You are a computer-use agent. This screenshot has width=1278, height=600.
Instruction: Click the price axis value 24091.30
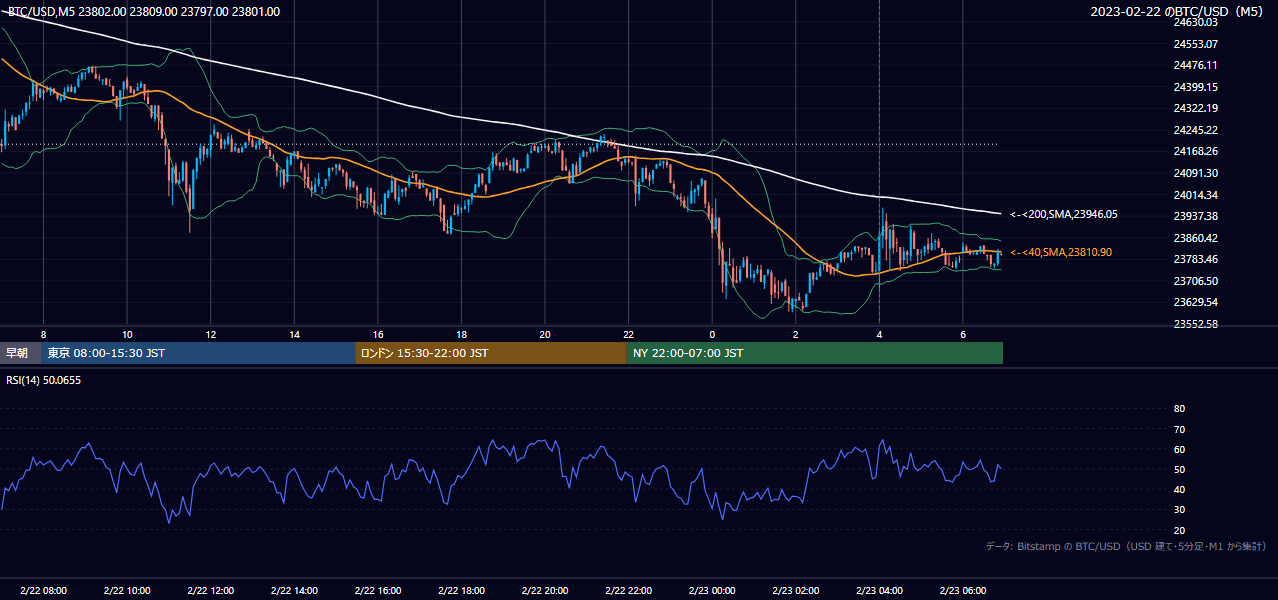pyautogui.click(x=1195, y=173)
